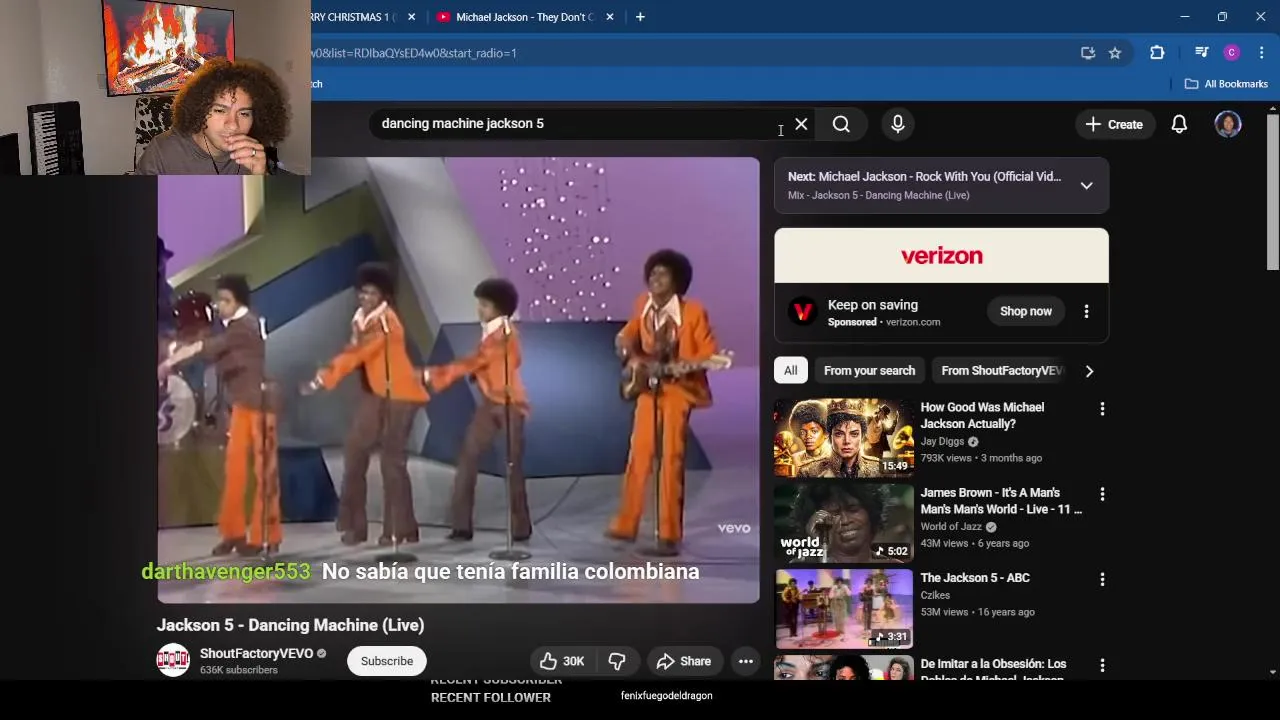Subscribe to ShoutFactoryVEVO
The width and height of the screenshot is (1280, 720).
[x=387, y=661]
